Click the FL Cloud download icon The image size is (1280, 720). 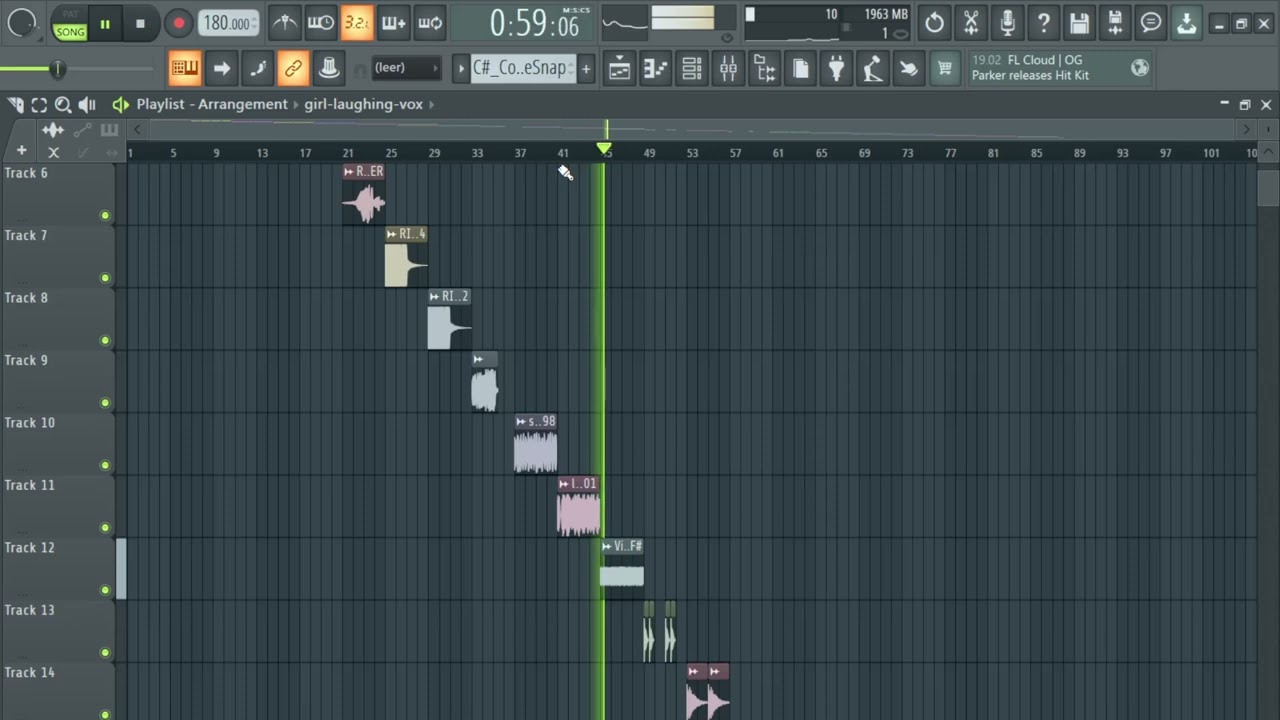tap(1187, 22)
